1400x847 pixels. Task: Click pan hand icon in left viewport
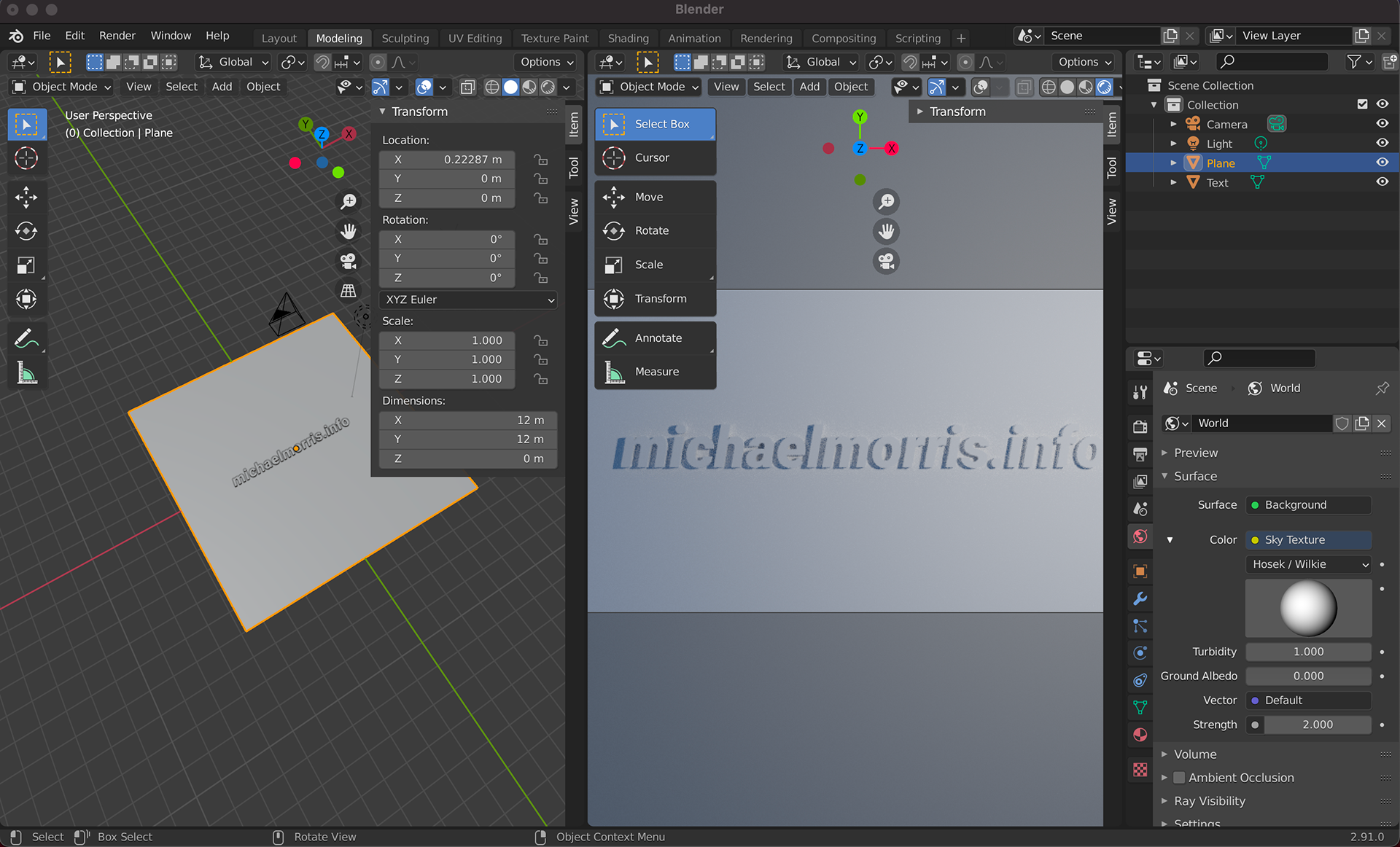click(x=349, y=231)
